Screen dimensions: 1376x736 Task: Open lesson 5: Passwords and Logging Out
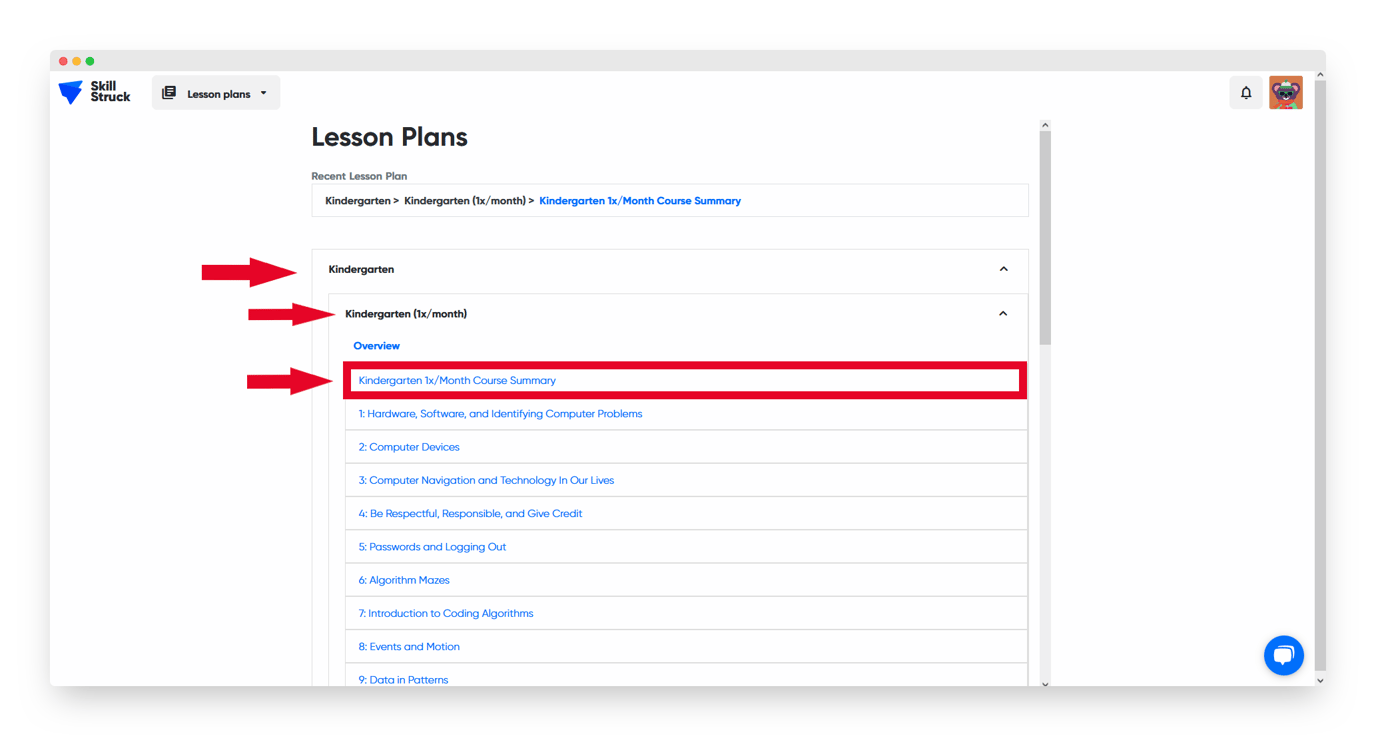coord(432,546)
